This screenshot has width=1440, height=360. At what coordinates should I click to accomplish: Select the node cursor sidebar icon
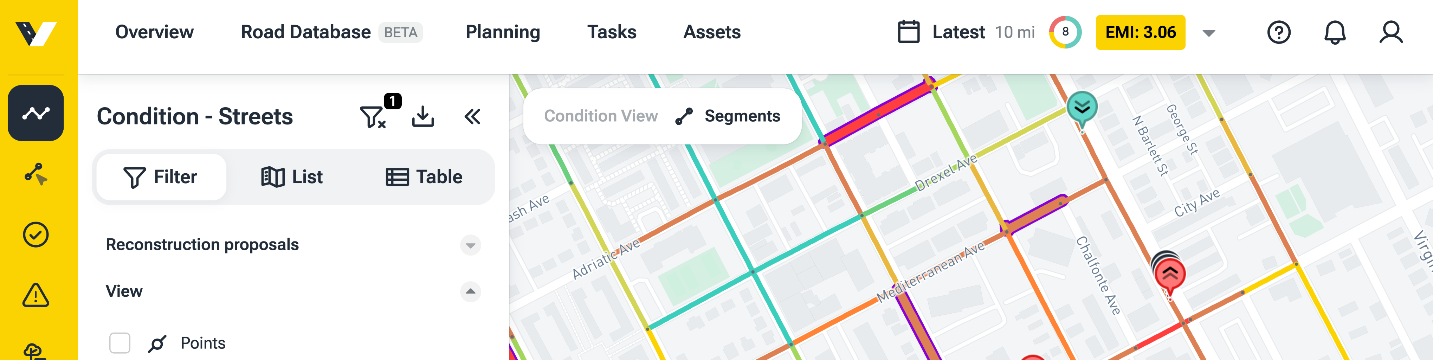click(36, 174)
